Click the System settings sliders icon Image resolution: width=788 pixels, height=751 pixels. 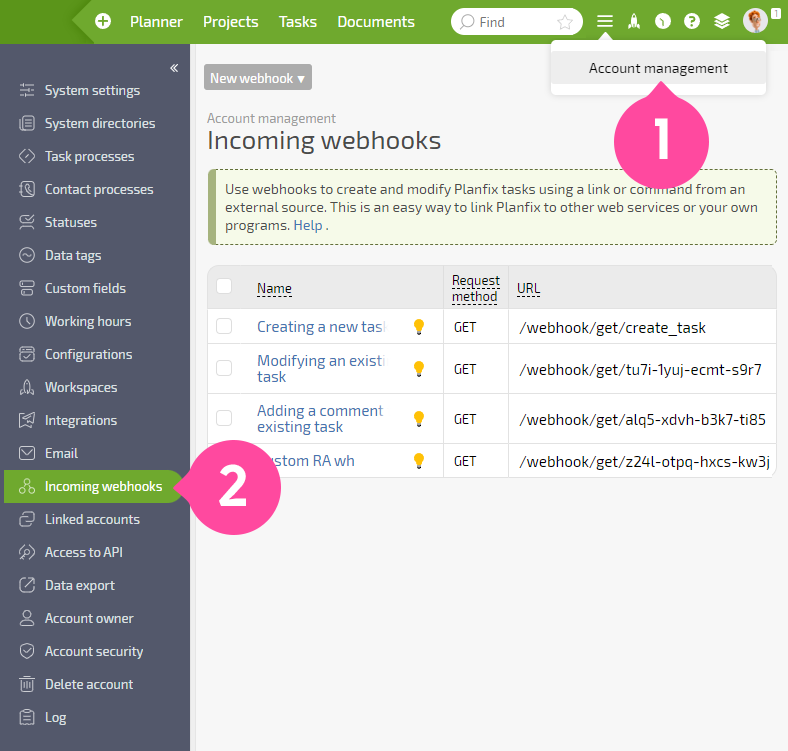27,90
